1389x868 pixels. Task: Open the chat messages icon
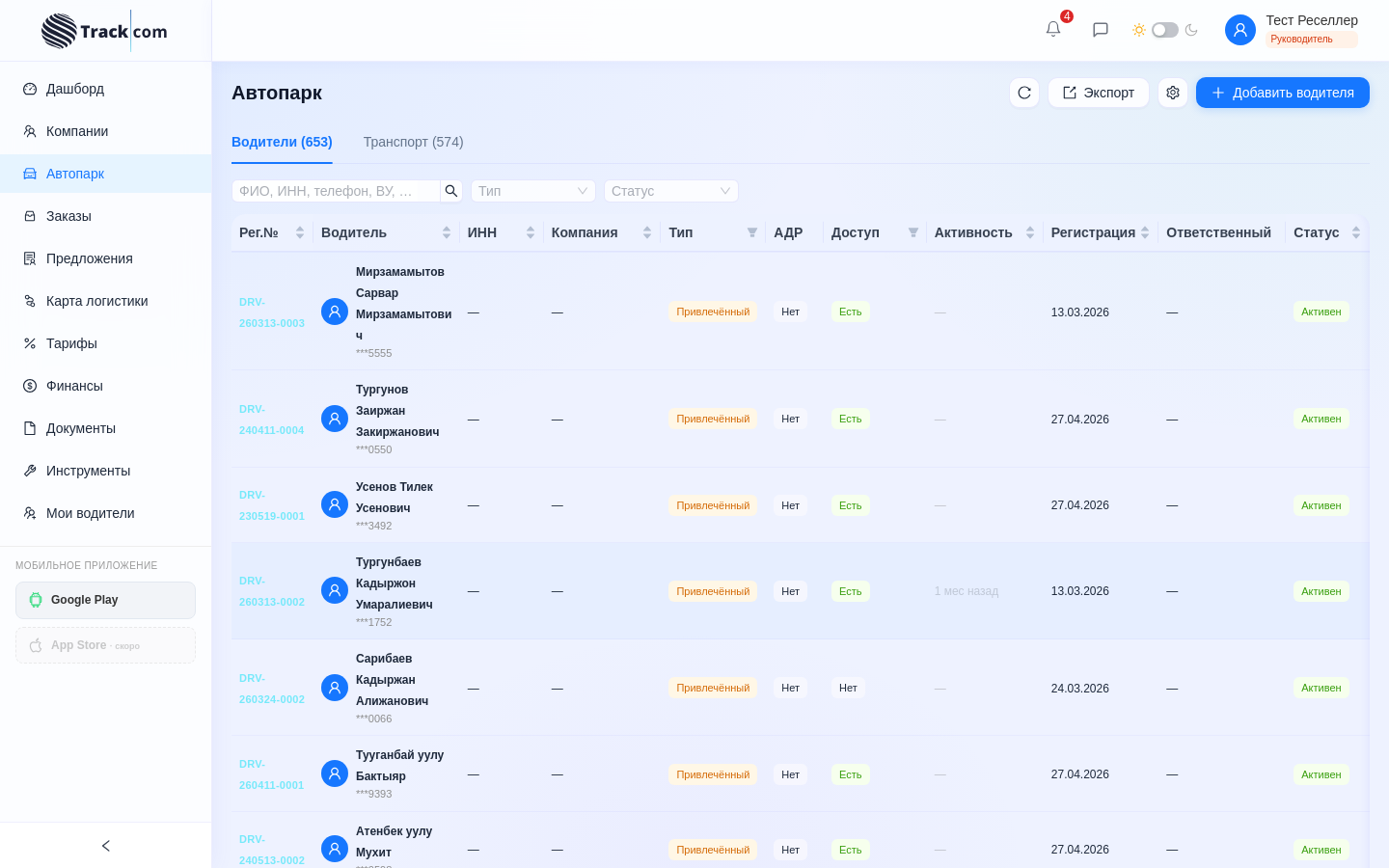pyautogui.click(x=1101, y=30)
